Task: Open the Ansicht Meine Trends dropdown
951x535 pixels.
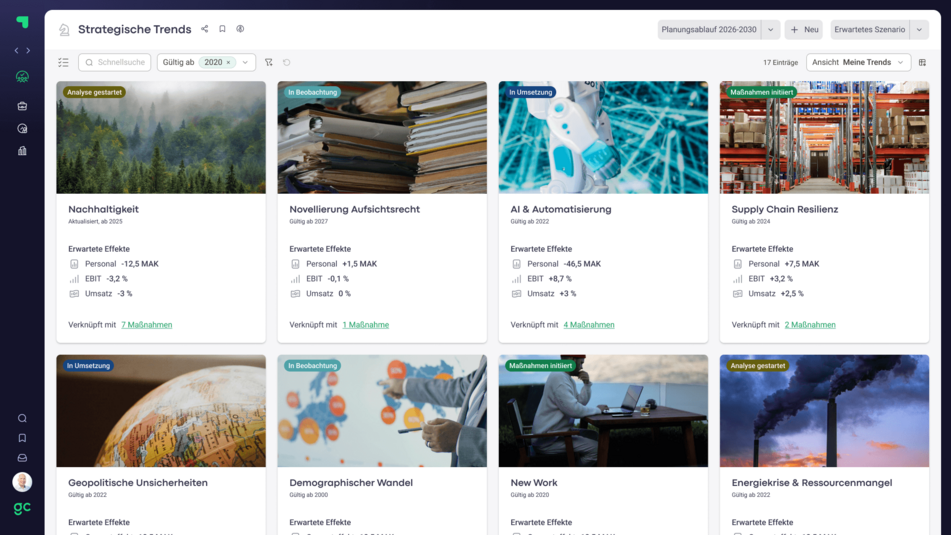Action: (858, 62)
